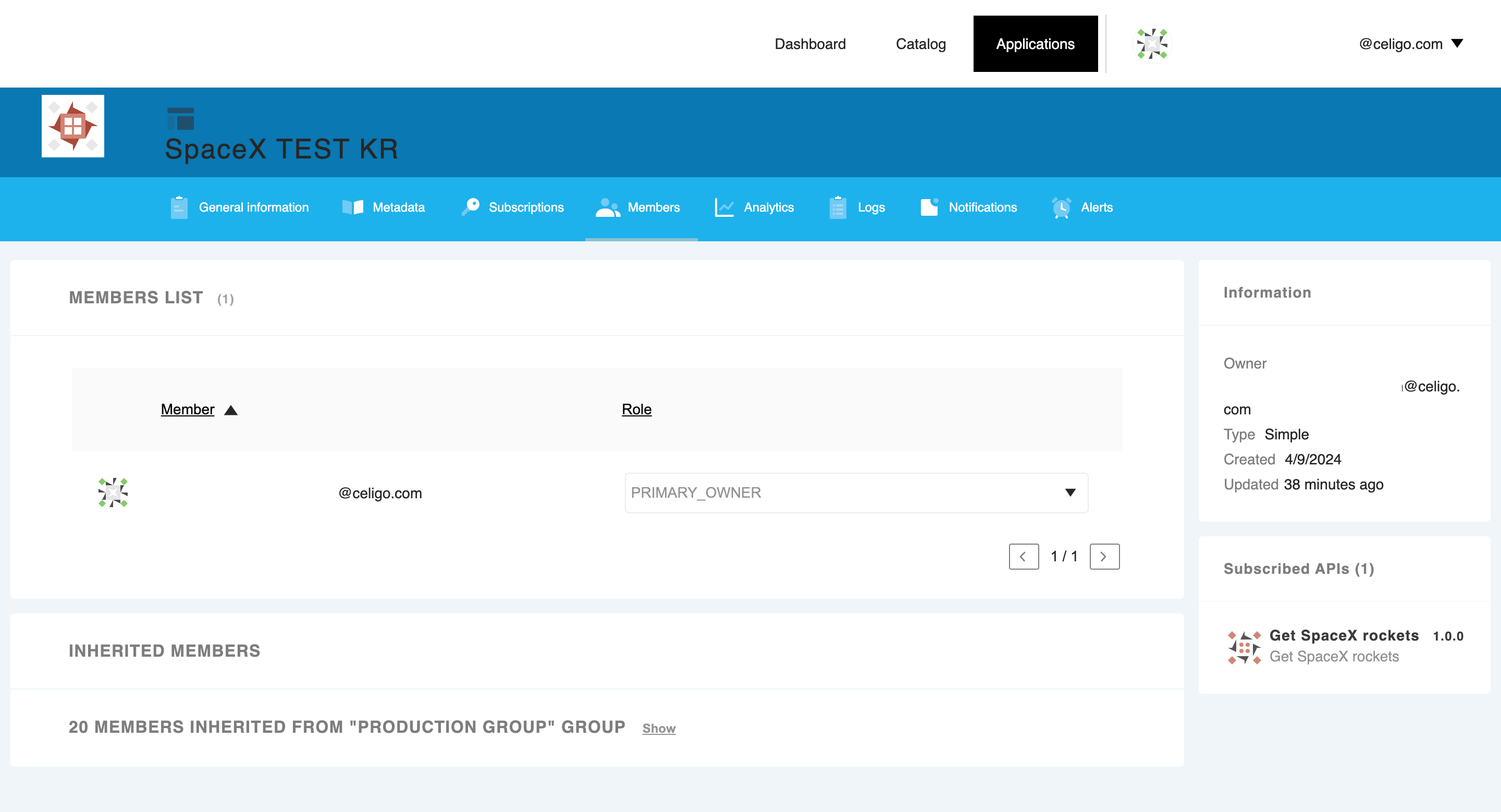Click the Created date 4/9/2024

[1313, 460]
